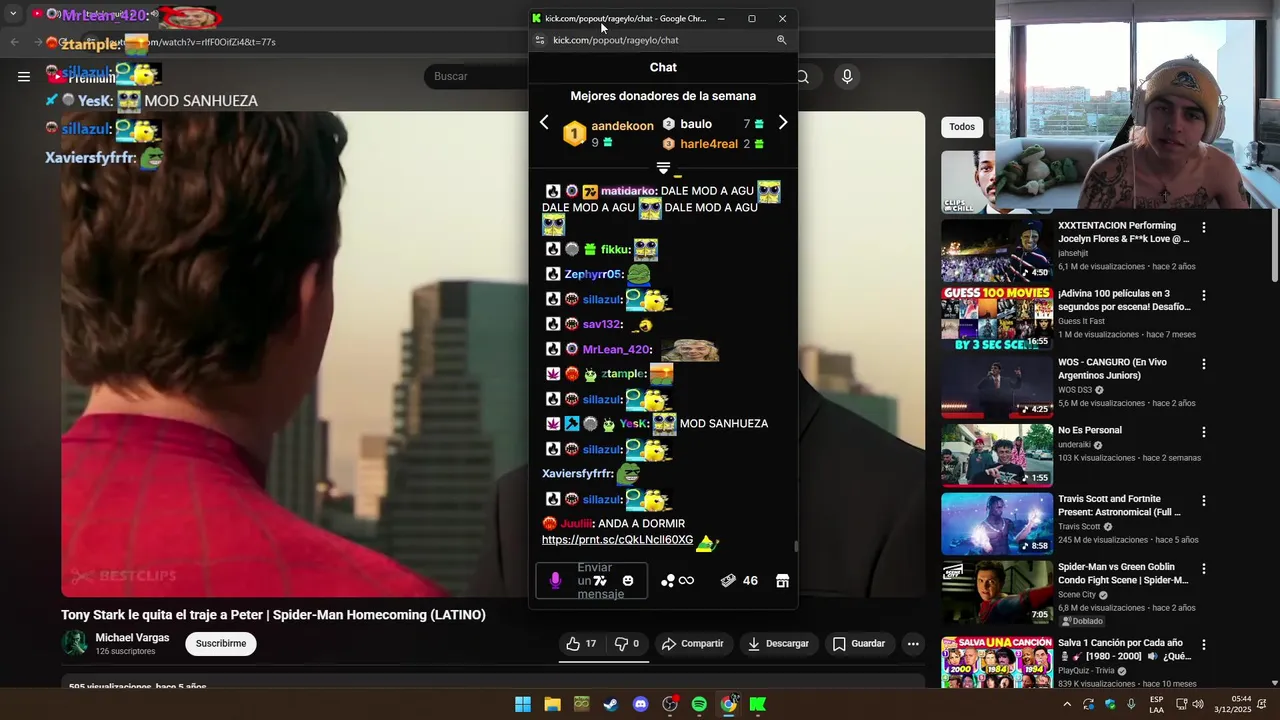Screen dimensions: 1280x720
Task: Open more options for Adivina 100 películas video
Action: (x=1204, y=295)
